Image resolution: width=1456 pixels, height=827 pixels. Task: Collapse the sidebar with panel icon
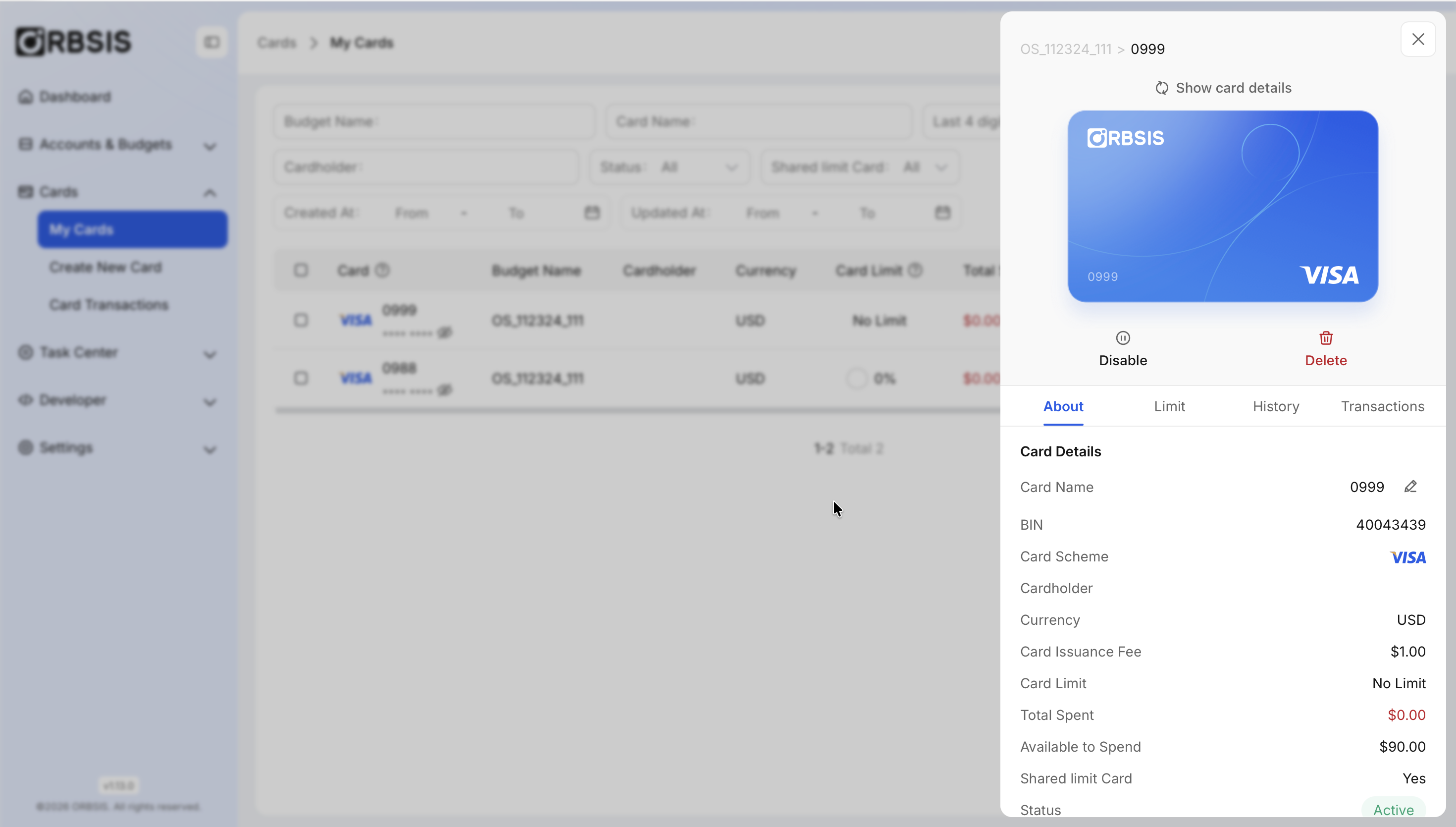(x=212, y=42)
